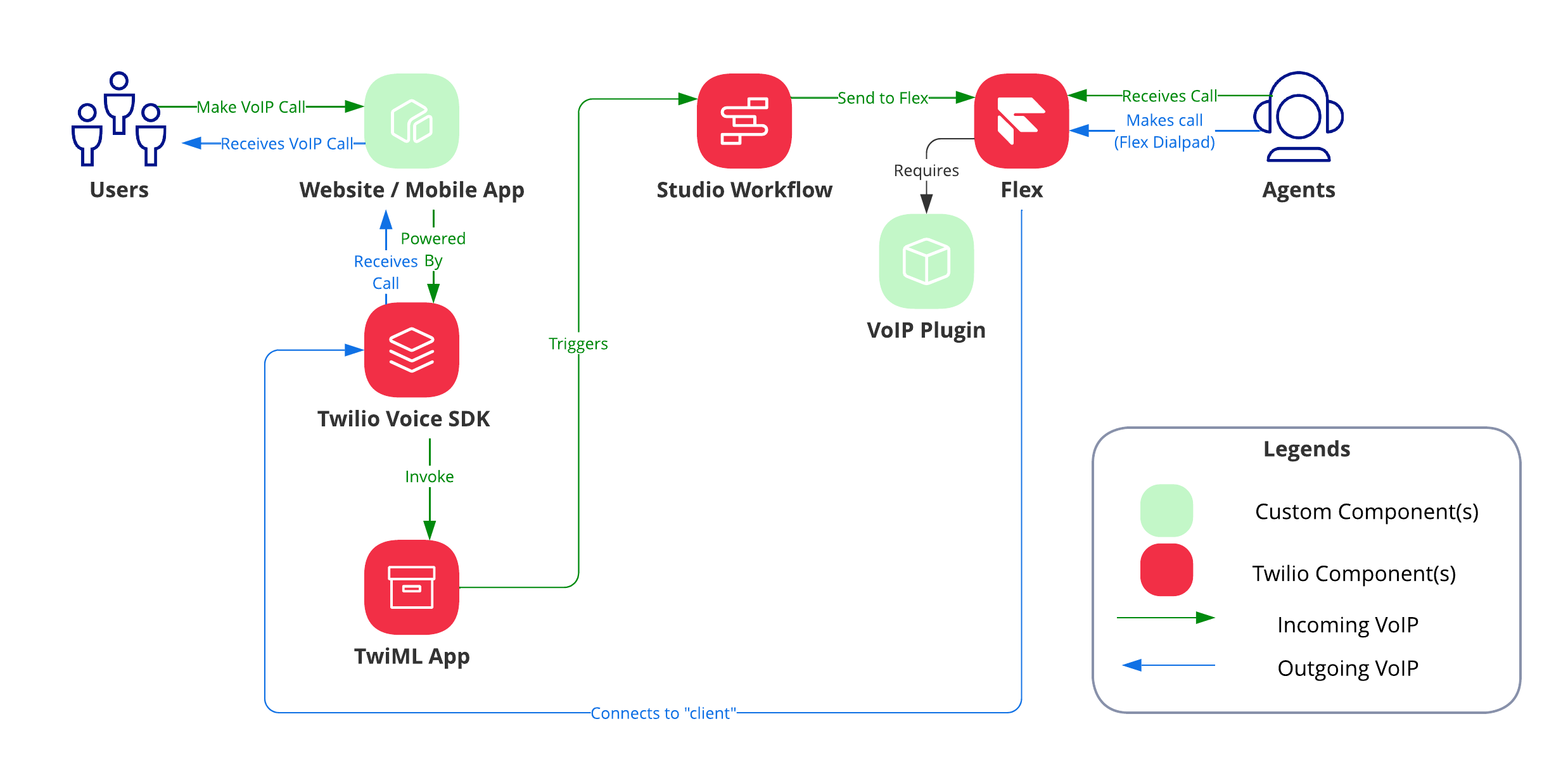Click the "Outgoing VoIP" legend text
This screenshot has width=1568, height=771.
(1348, 669)
